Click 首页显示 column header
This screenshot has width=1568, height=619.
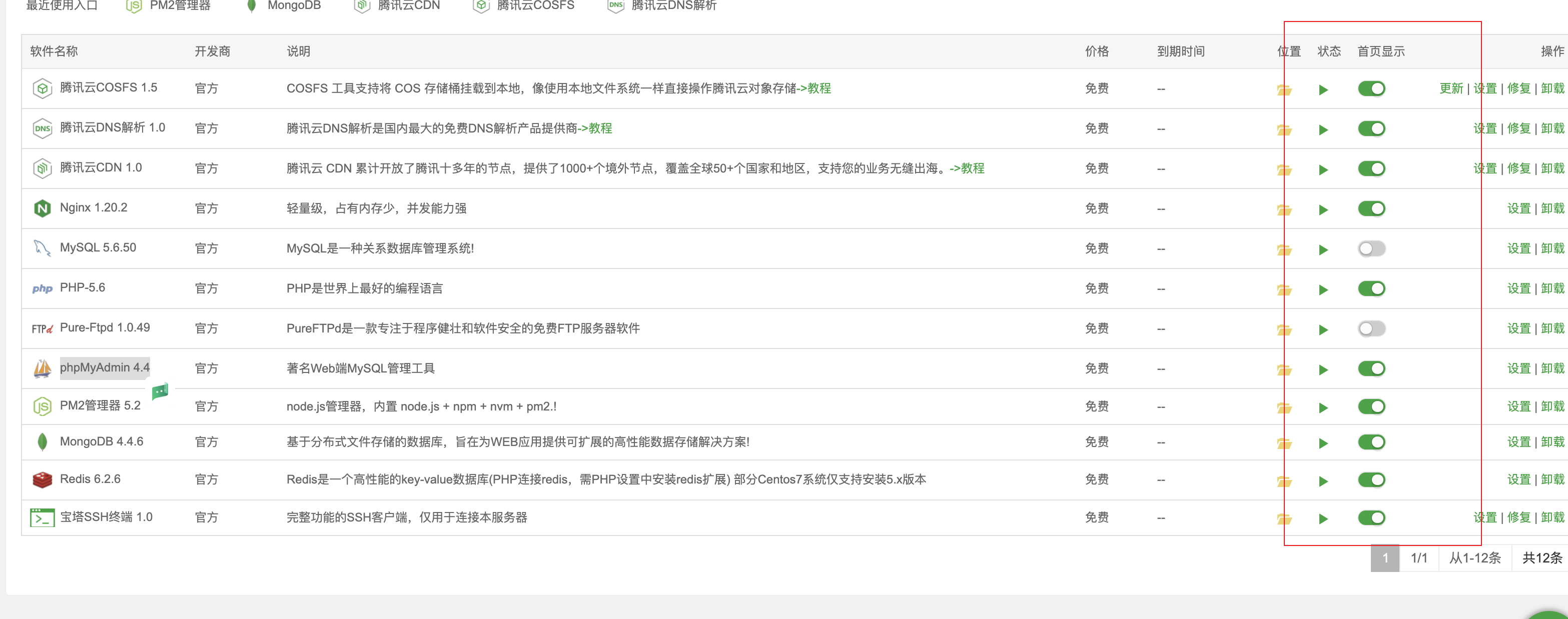click(x=1380, y=51)
